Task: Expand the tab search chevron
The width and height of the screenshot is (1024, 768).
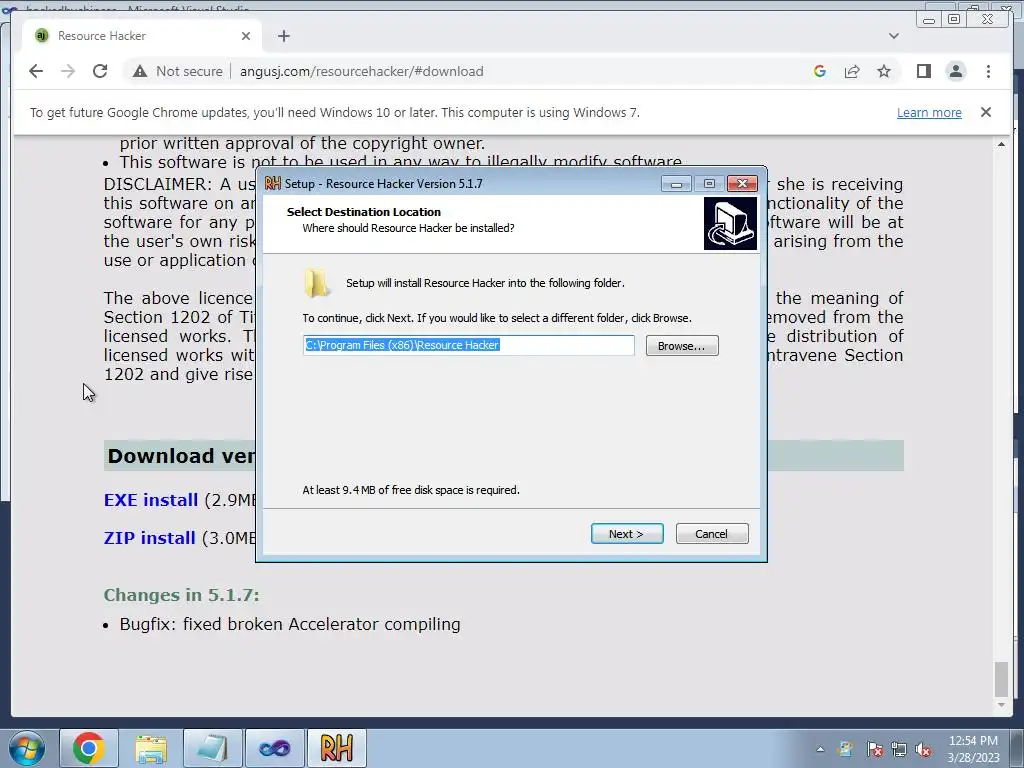Action: pos(893,36)
